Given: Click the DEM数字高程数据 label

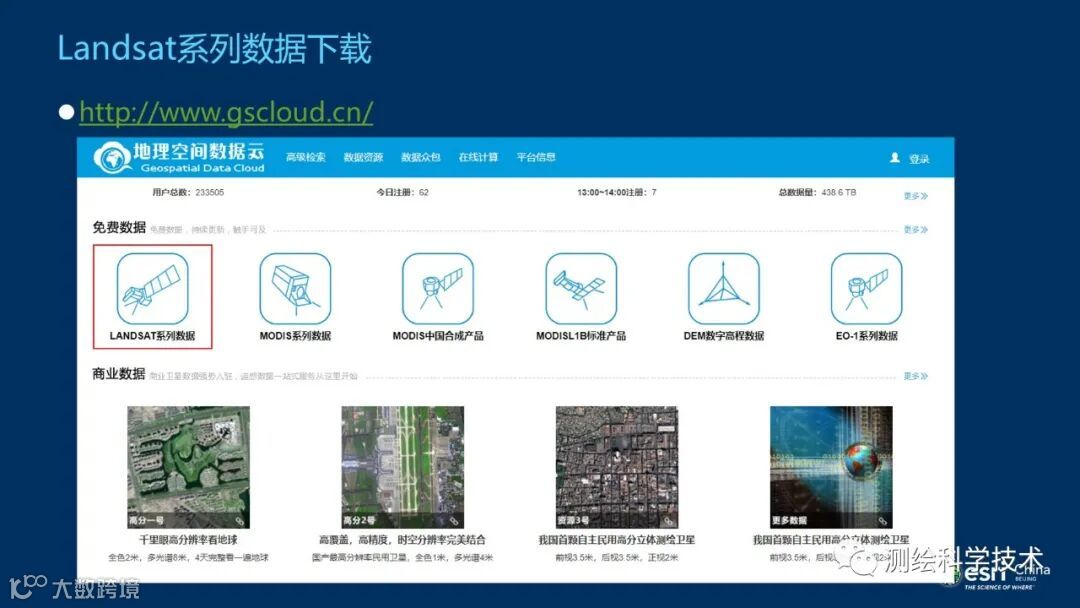Looking at the screenshot, I should click(x=723, y=336).
